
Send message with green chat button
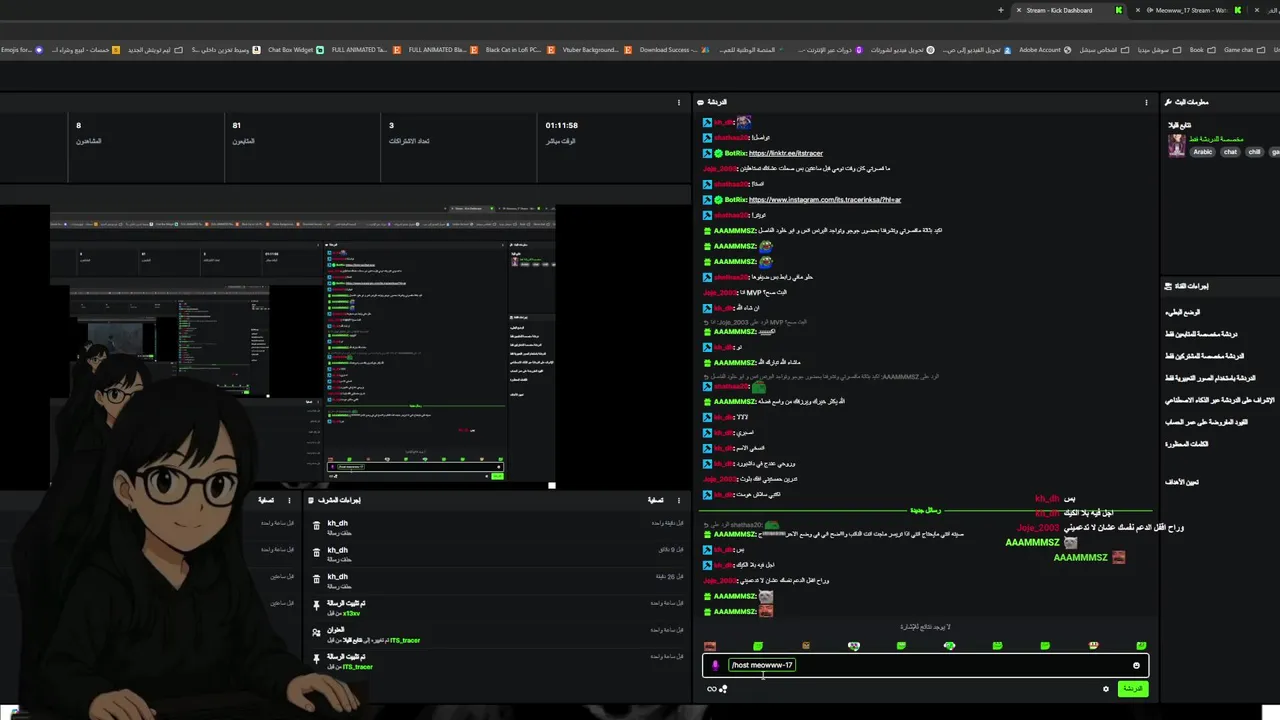pos(1132,689)
